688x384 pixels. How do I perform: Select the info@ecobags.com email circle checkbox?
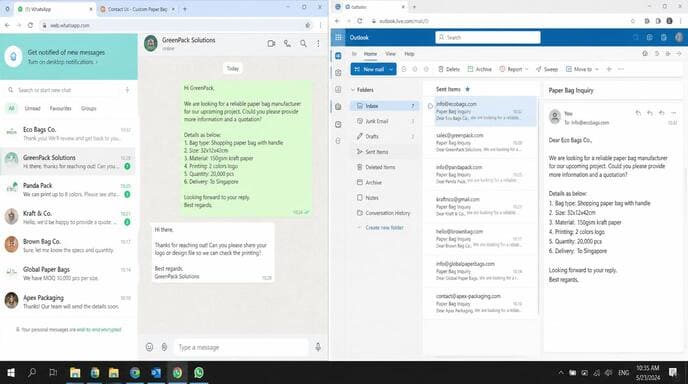[x=430, y=106]
